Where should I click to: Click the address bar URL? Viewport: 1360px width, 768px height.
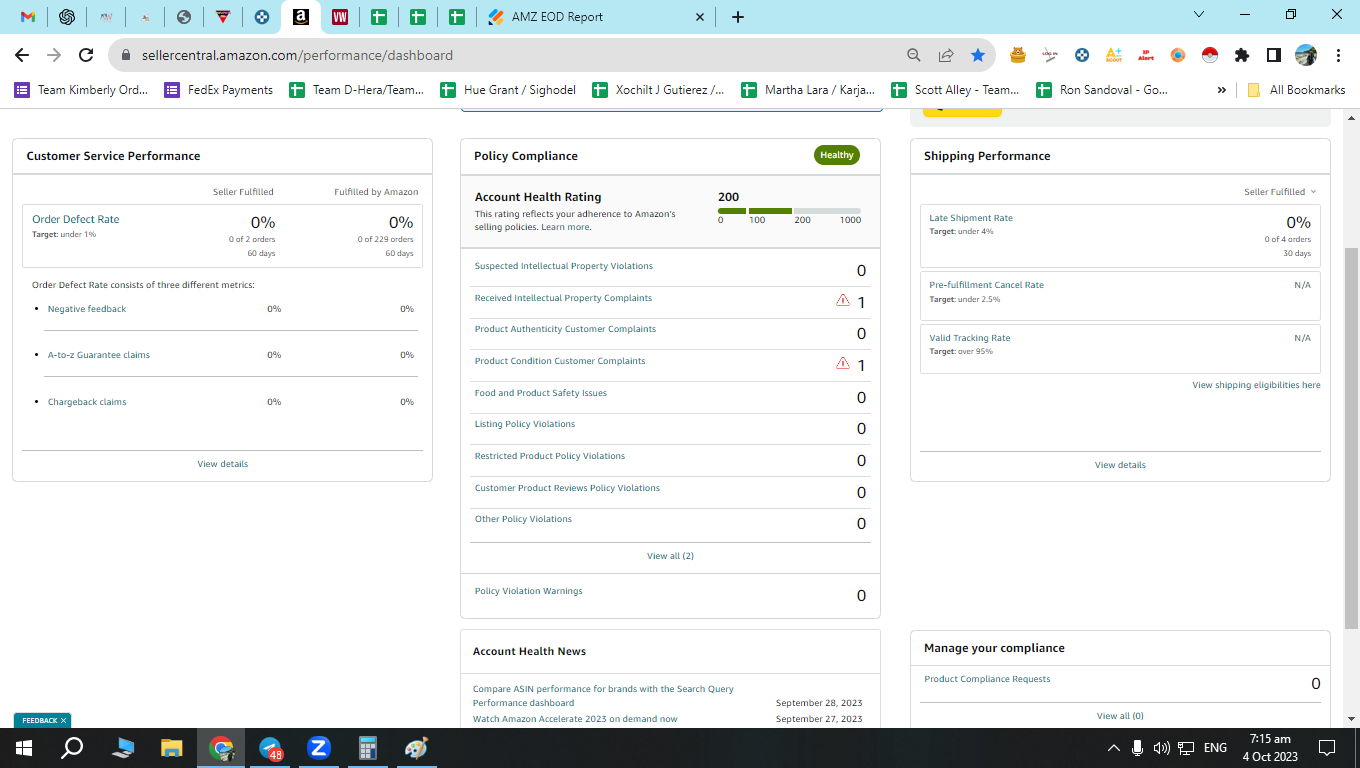pos(297,55)
